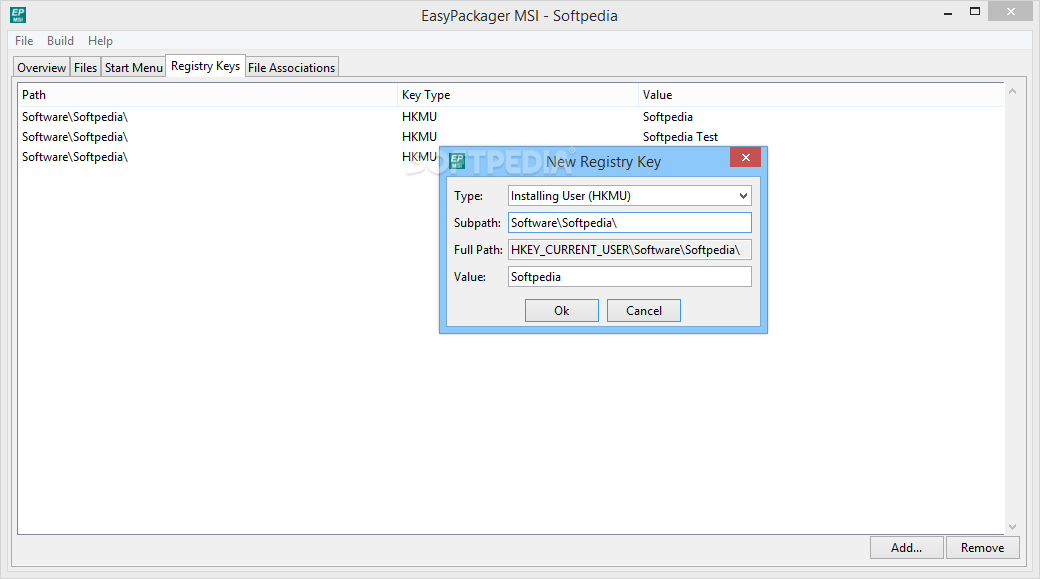The height and width of the screenshot is (579, 1040).
Task: Click the Value input field in dialog
Action: pos(629,277)
